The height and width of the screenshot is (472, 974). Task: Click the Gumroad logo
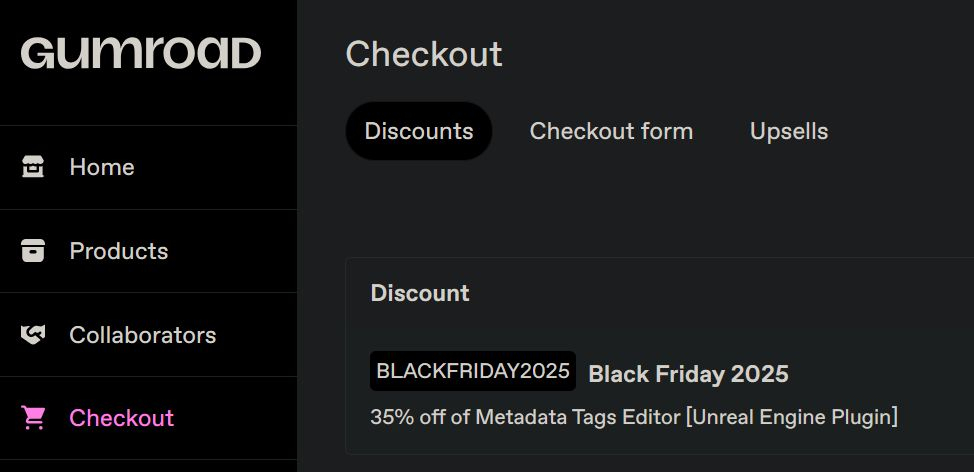(141, 53)
